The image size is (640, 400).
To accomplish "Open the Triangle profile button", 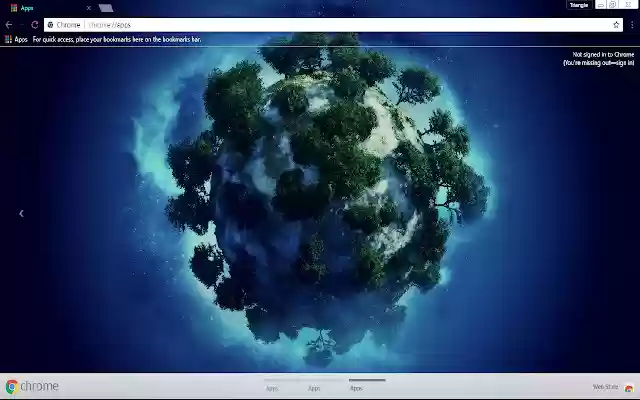I will 579,5.
